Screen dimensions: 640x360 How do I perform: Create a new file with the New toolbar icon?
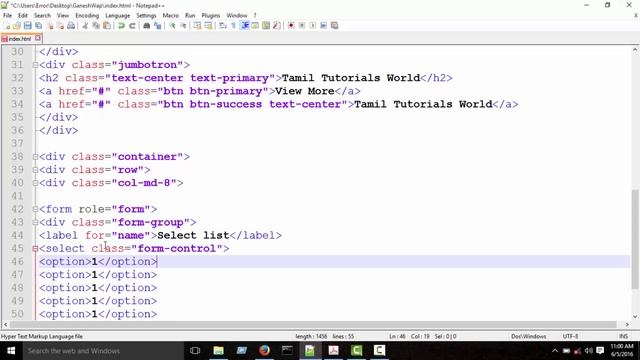click(7, 26)
